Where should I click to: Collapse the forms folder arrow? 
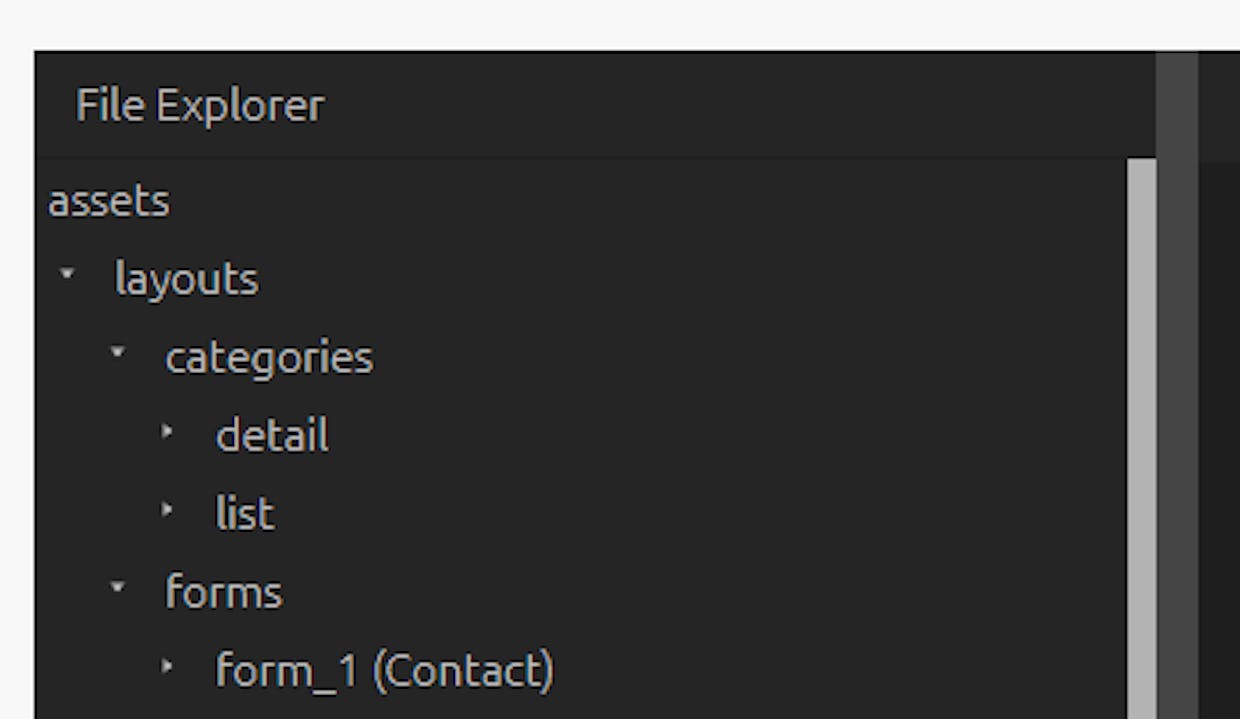click(118, 587)
